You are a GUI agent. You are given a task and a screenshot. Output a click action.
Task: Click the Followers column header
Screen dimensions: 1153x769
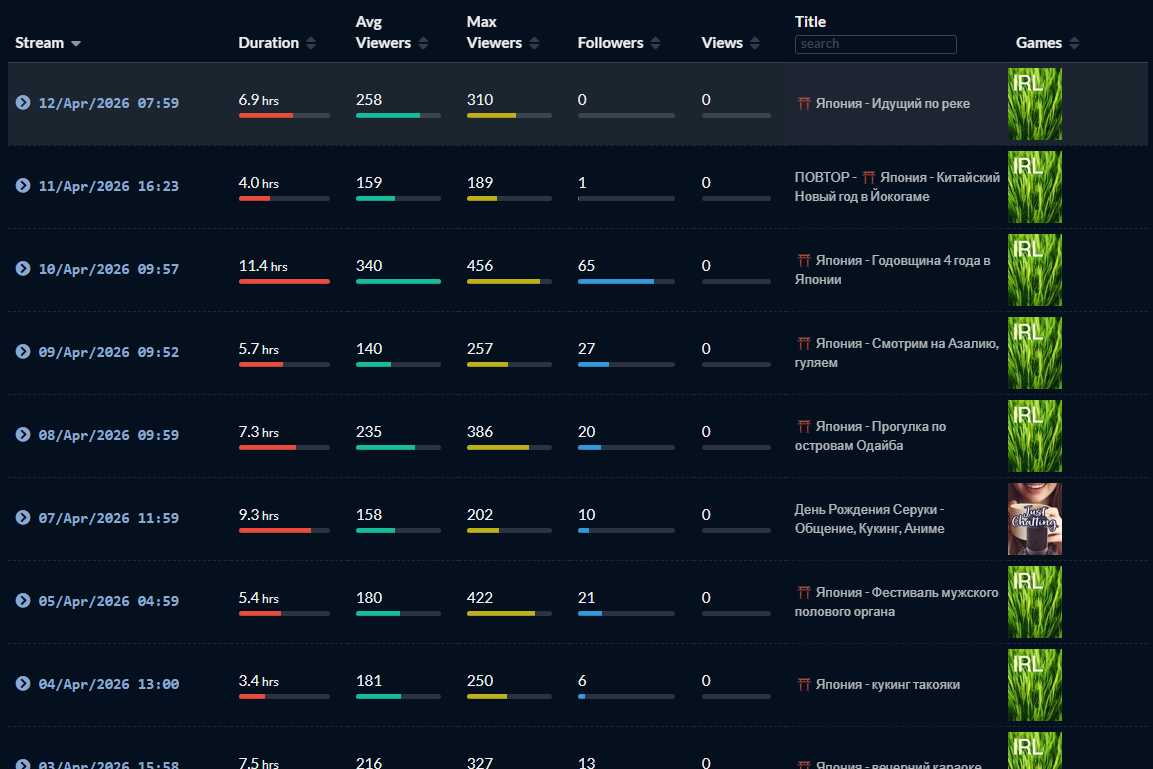pos(610,43)
